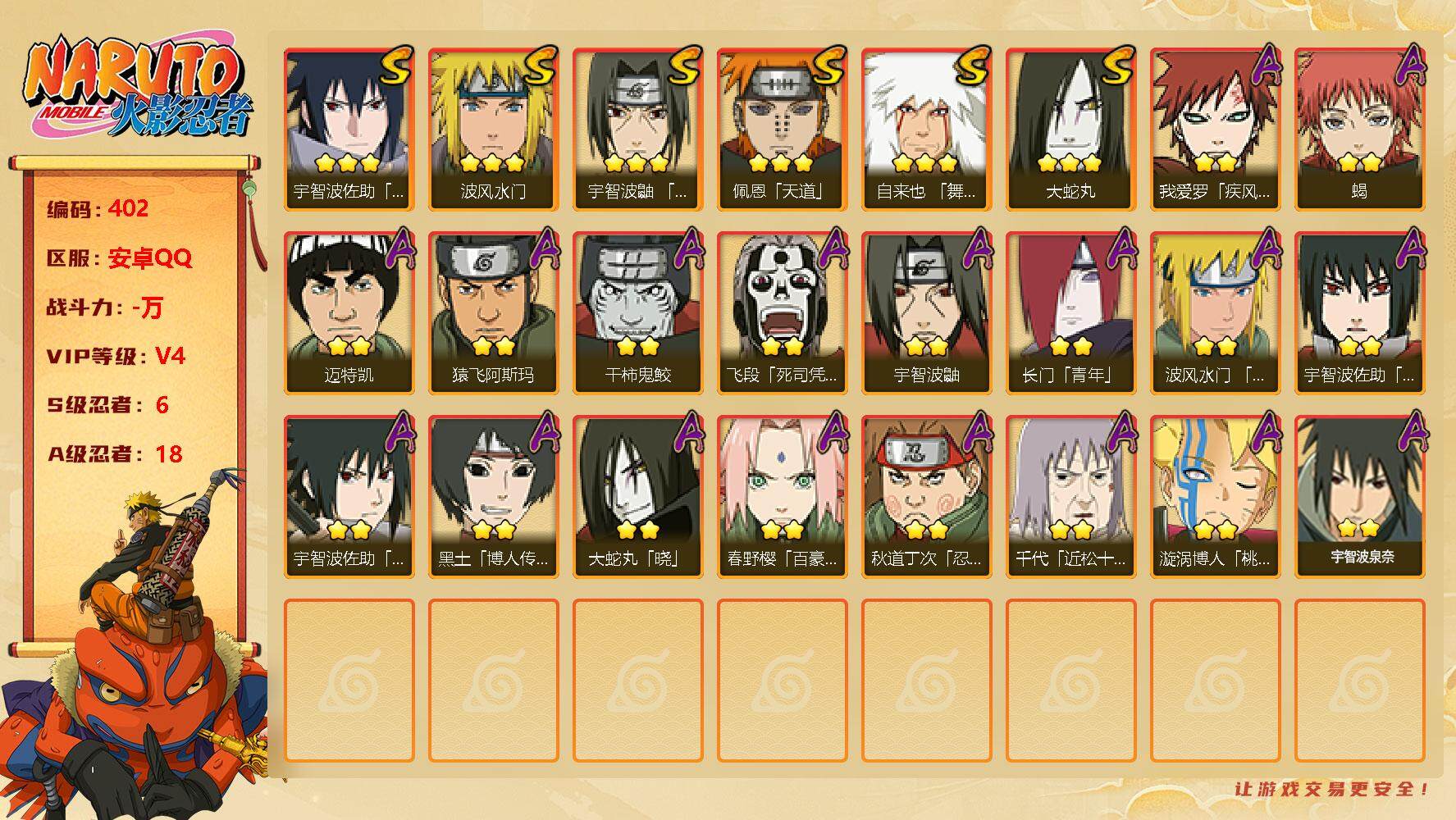Open the 大蛇丸 S-rank card

1070,129
